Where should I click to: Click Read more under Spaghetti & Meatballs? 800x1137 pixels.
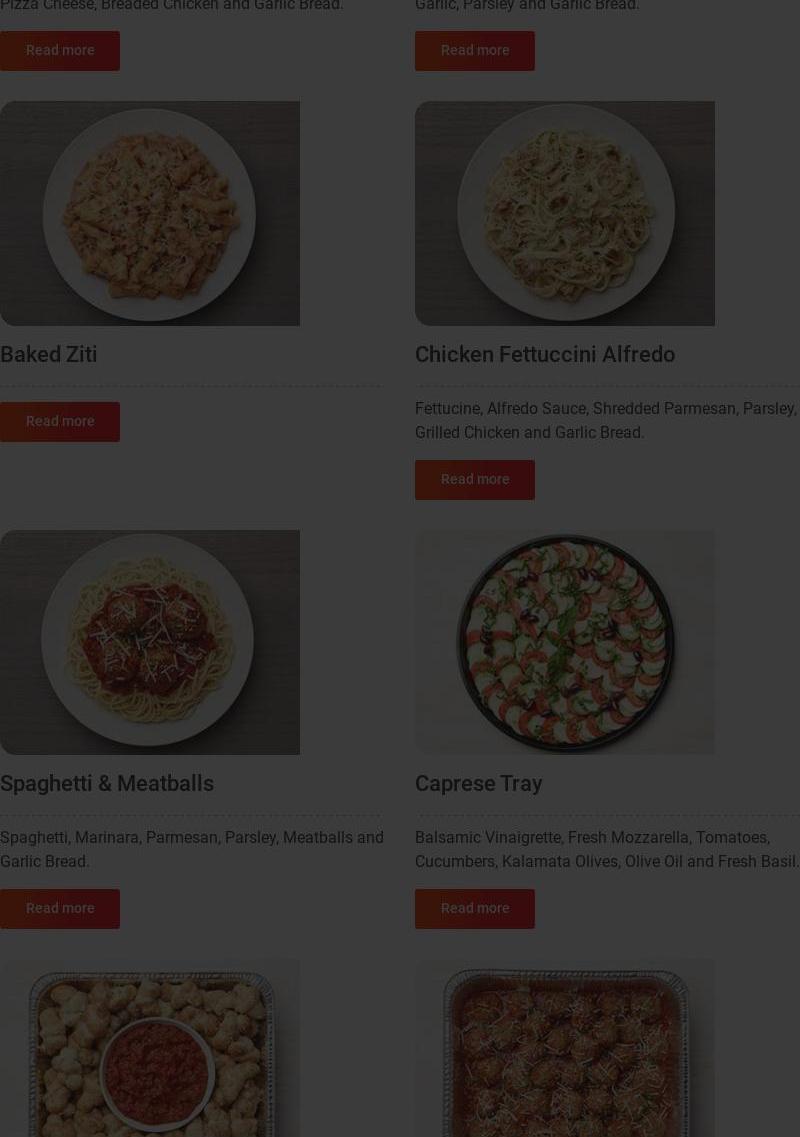59,909
